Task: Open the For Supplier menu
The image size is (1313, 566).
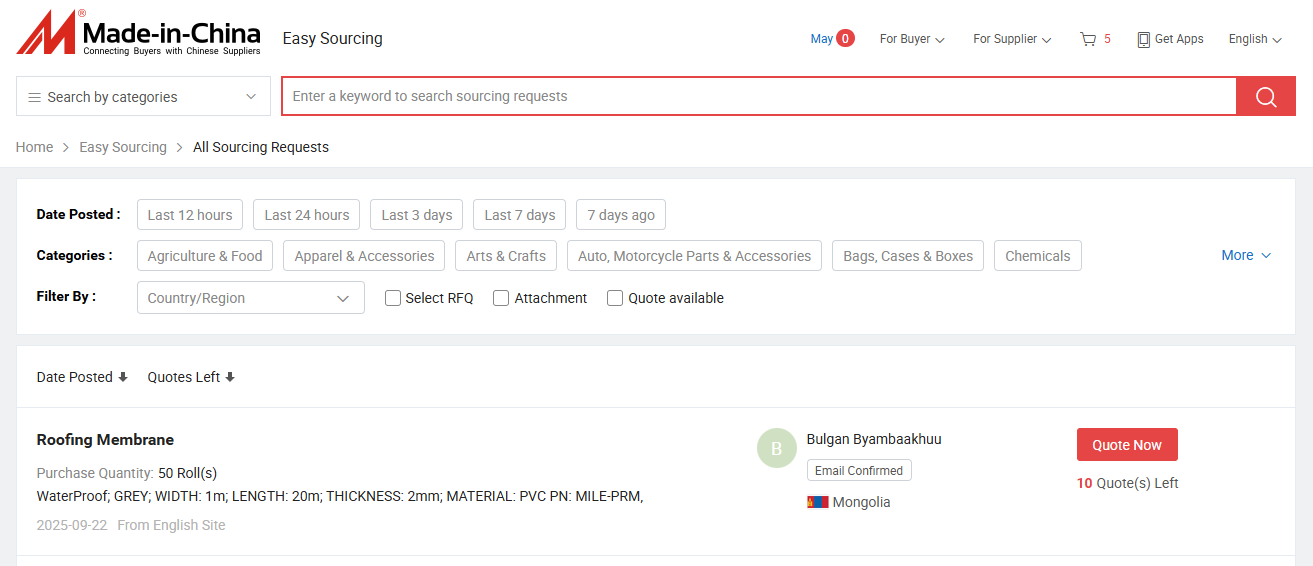Action: (1011, 39)
